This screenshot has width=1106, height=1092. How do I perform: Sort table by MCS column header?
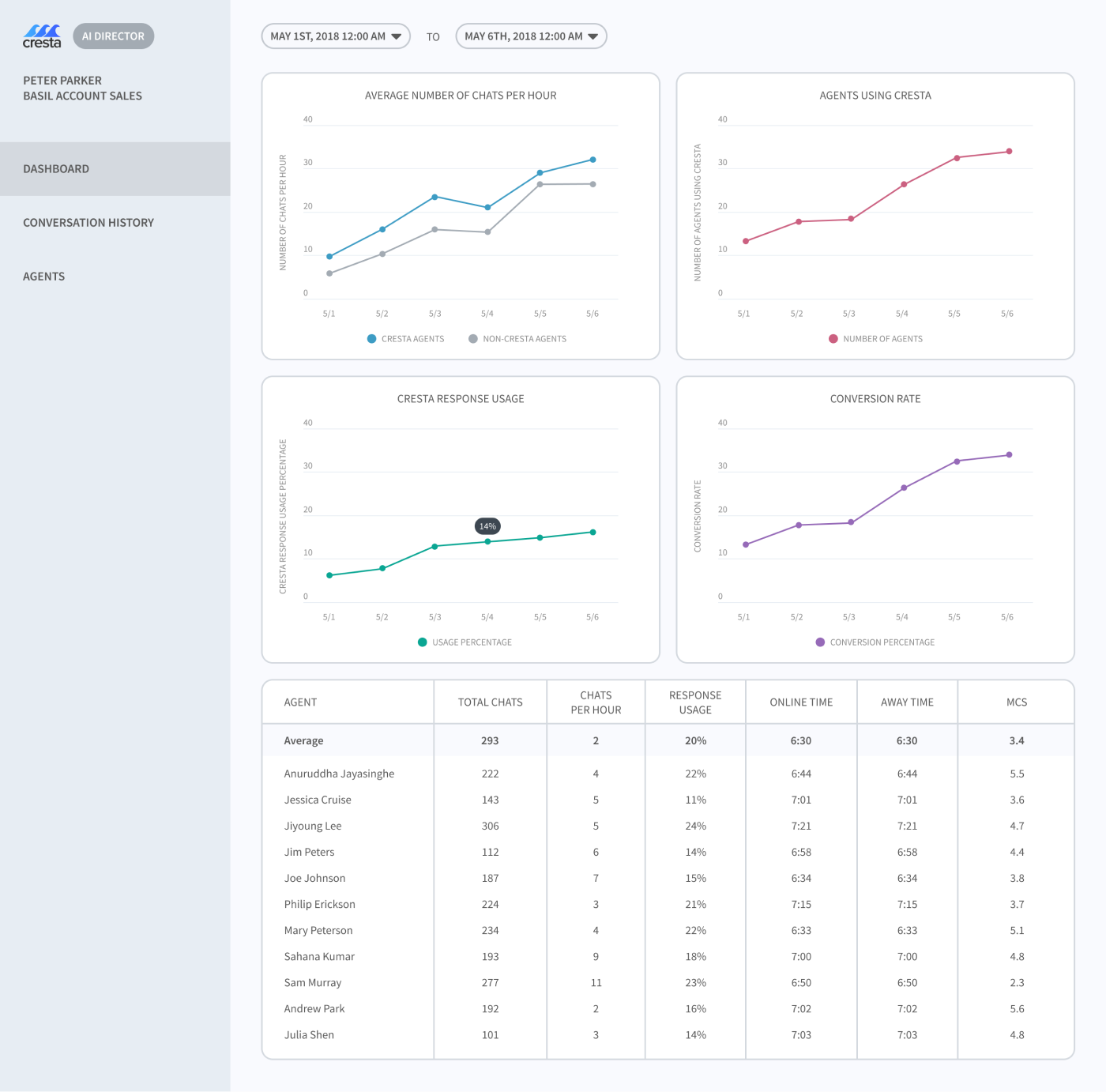point(1016,702)
